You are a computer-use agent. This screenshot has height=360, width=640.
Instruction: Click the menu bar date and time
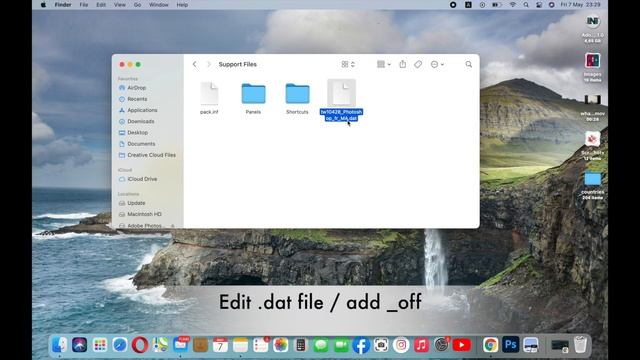580,5
